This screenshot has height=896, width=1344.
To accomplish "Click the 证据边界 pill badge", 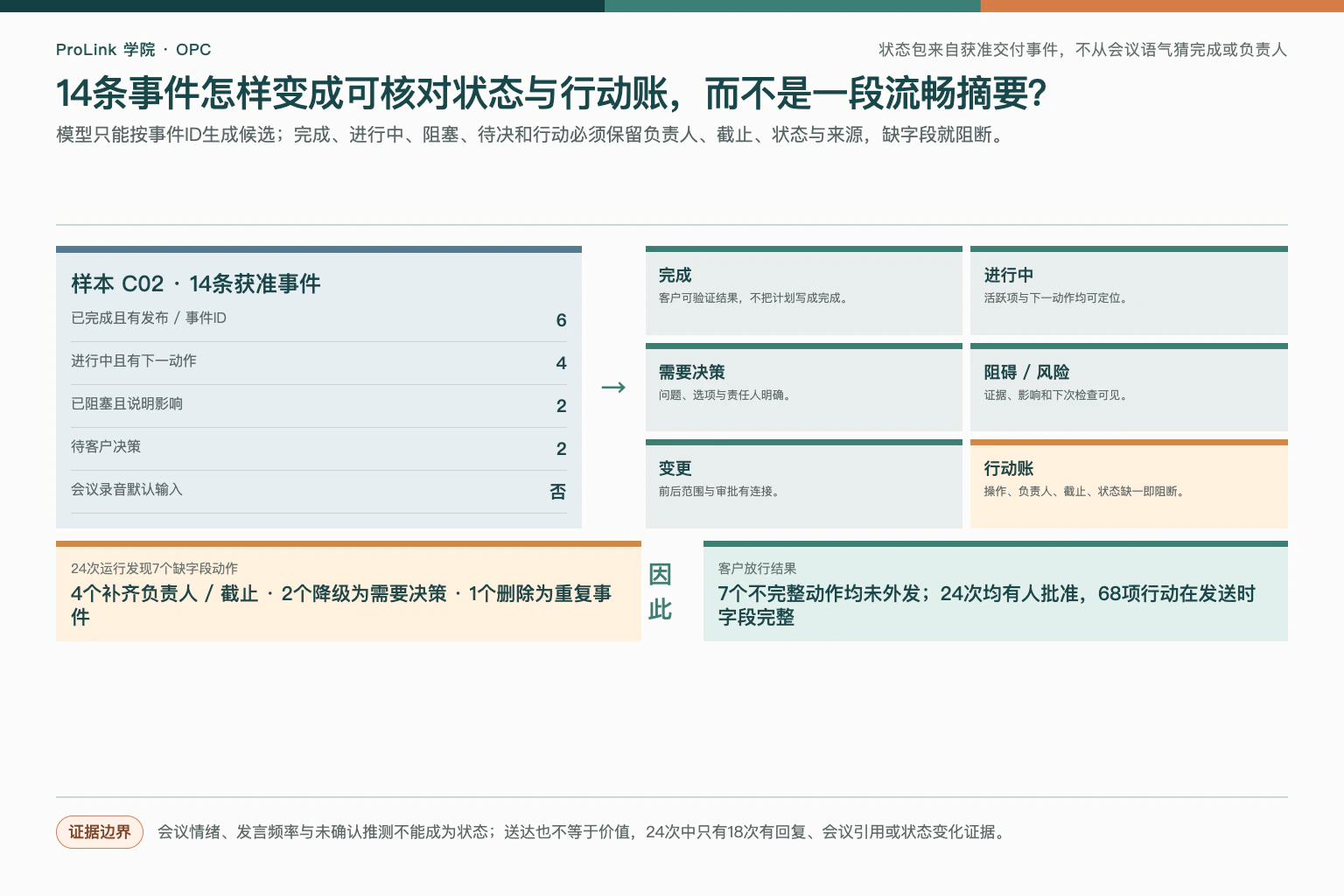I will pyautogui.click(x=100, y=832).
